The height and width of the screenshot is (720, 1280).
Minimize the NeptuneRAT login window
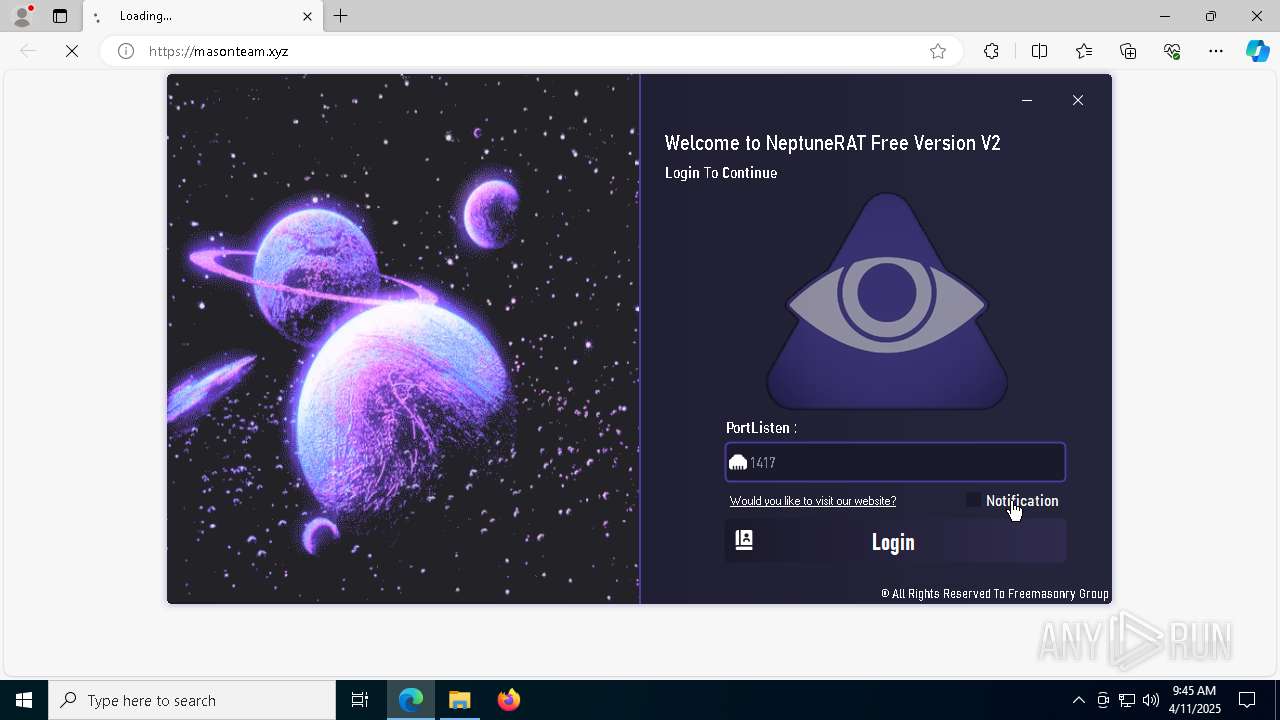(x=1026, y=100)
